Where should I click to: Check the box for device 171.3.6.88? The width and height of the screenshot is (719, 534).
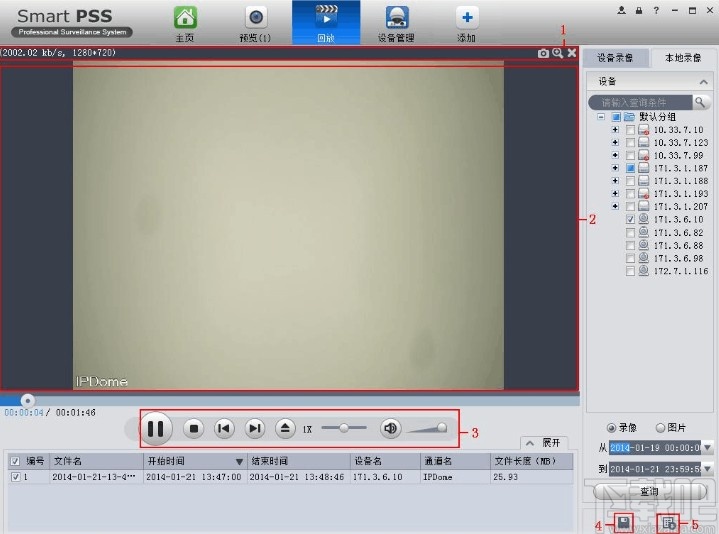pos(631,246)
